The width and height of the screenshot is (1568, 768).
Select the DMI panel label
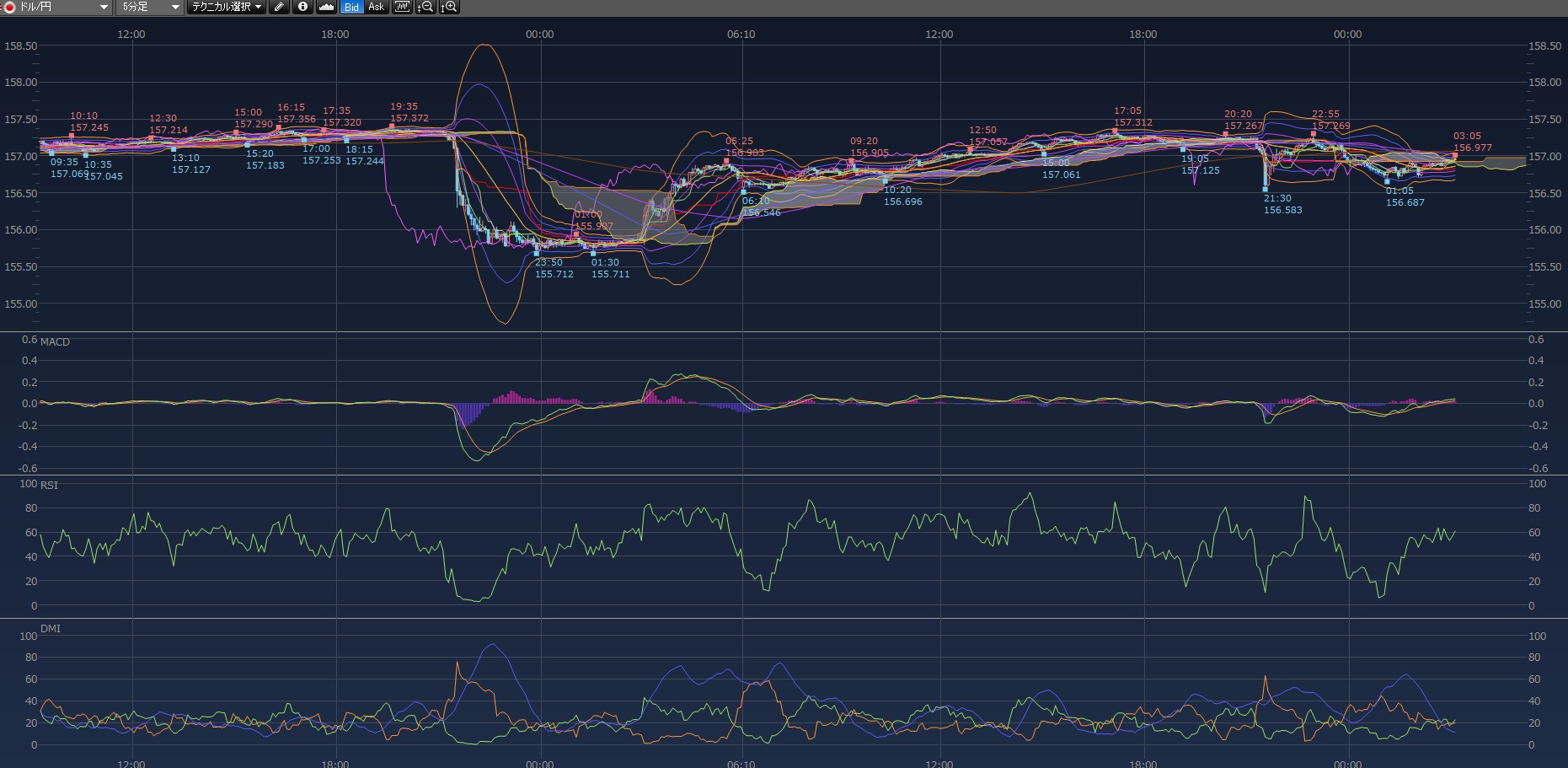point(51,629)
